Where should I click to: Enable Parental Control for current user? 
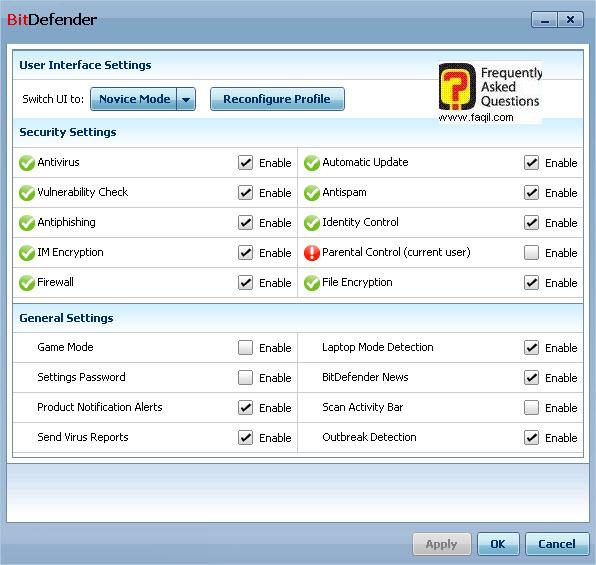531,252
